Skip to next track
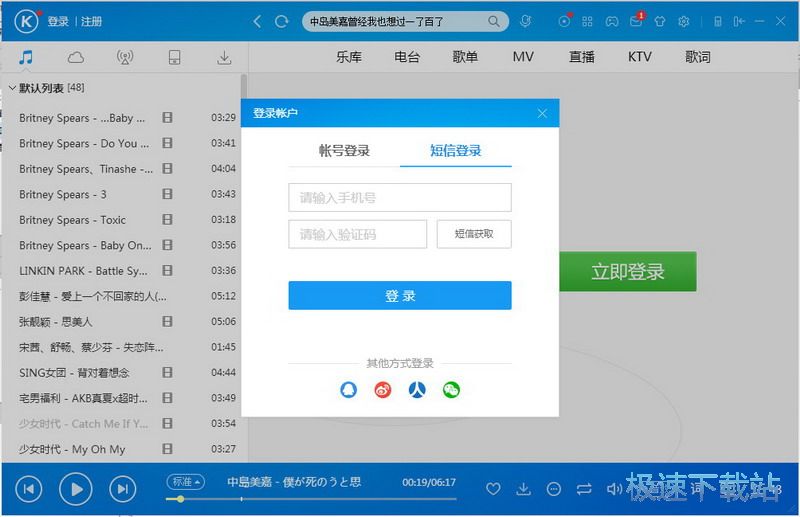Image resolution: width=800 pixels, height=517 pixels. (x=122, y=489)
